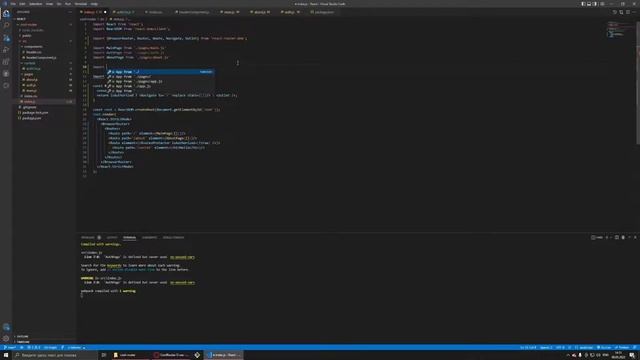Open the Edit menu
The image size is (640, 360).
click(22, 4)
